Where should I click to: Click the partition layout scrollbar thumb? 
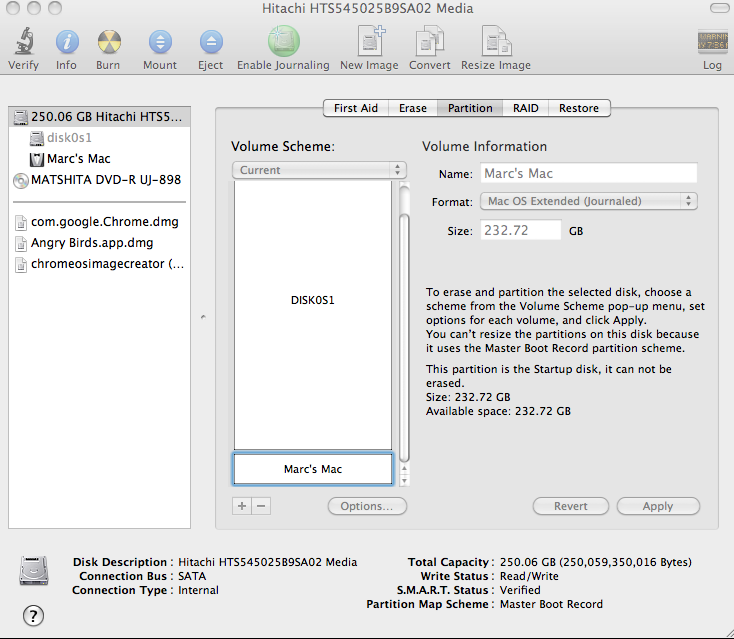404,337
